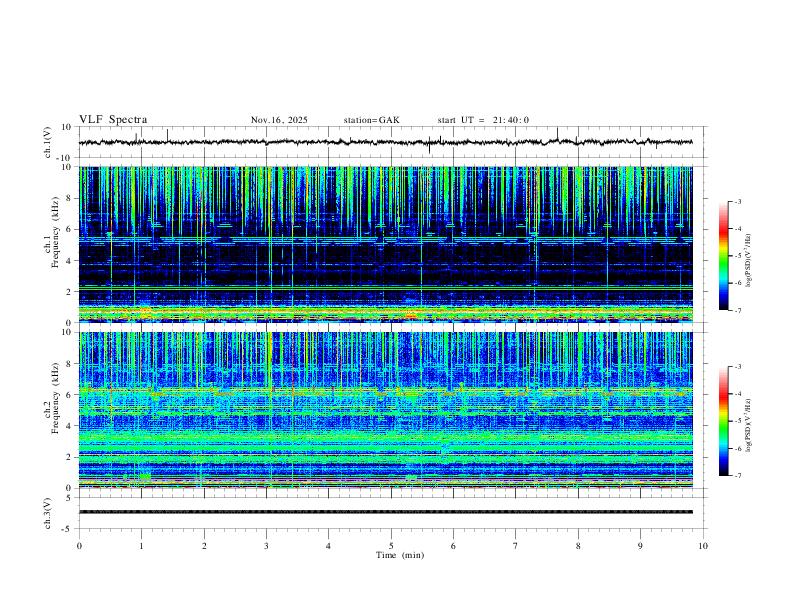
Task: Click time axis tick label "6"
Action: coord(454,546)
